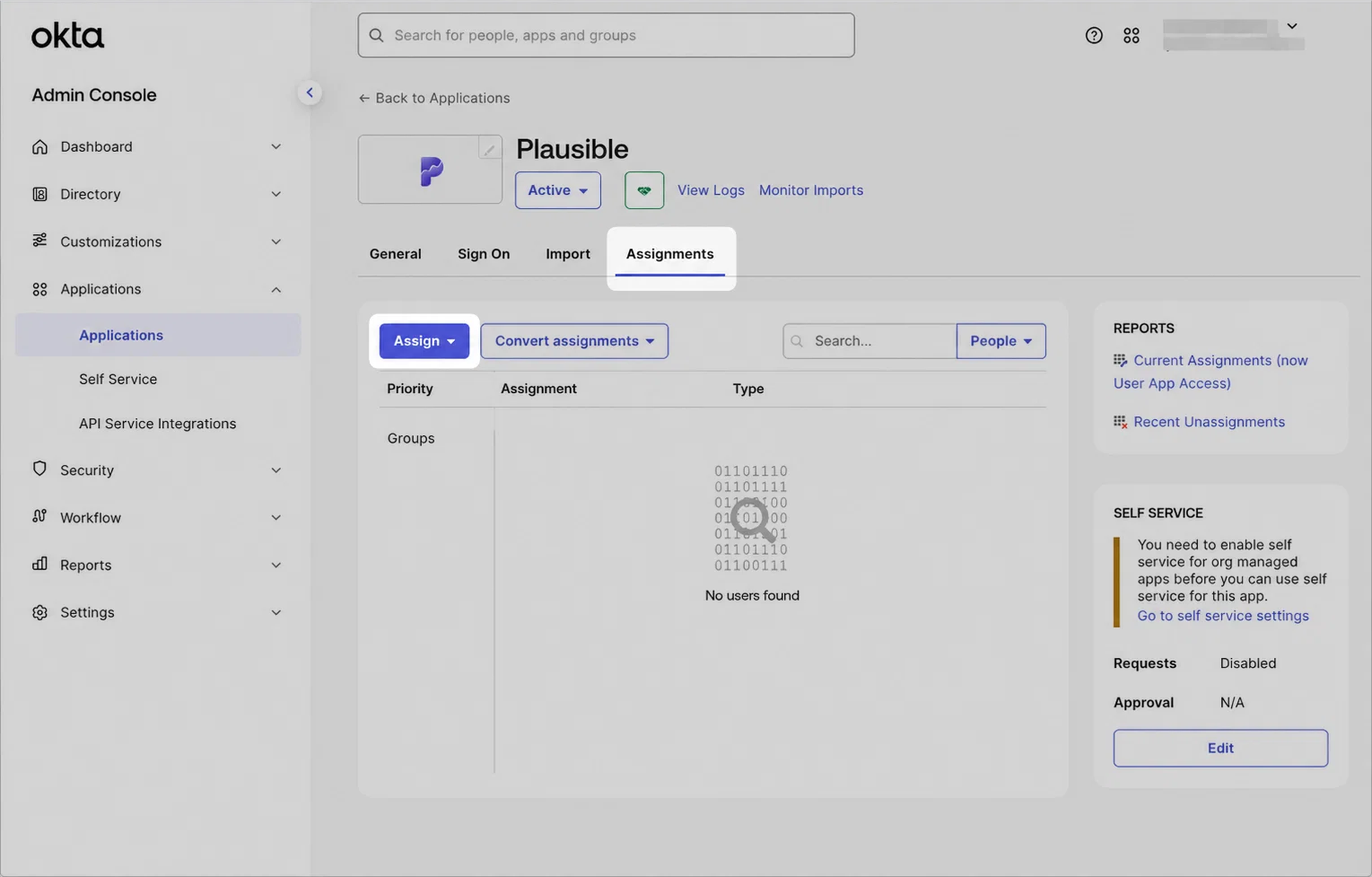Viewport: 1372px width, 877px height.
Task: Open Self Service in sidebar
Action: [118, 379]
